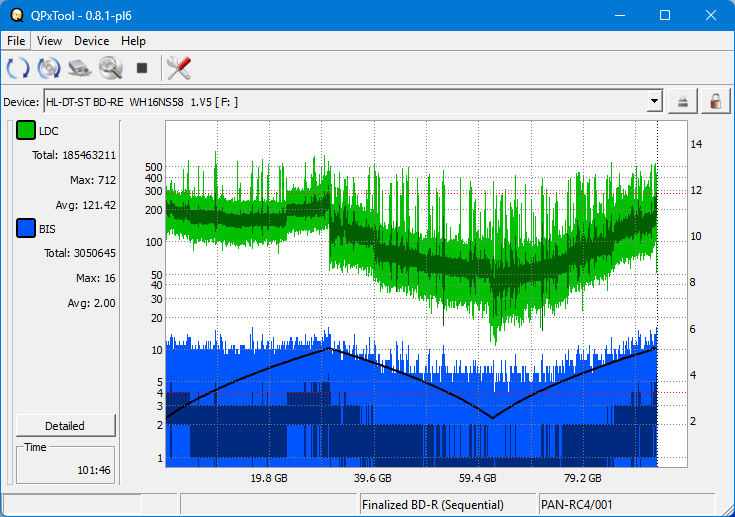Click the elapsed time 101:46 readout
735x517 pixels.
pos(94,470)
